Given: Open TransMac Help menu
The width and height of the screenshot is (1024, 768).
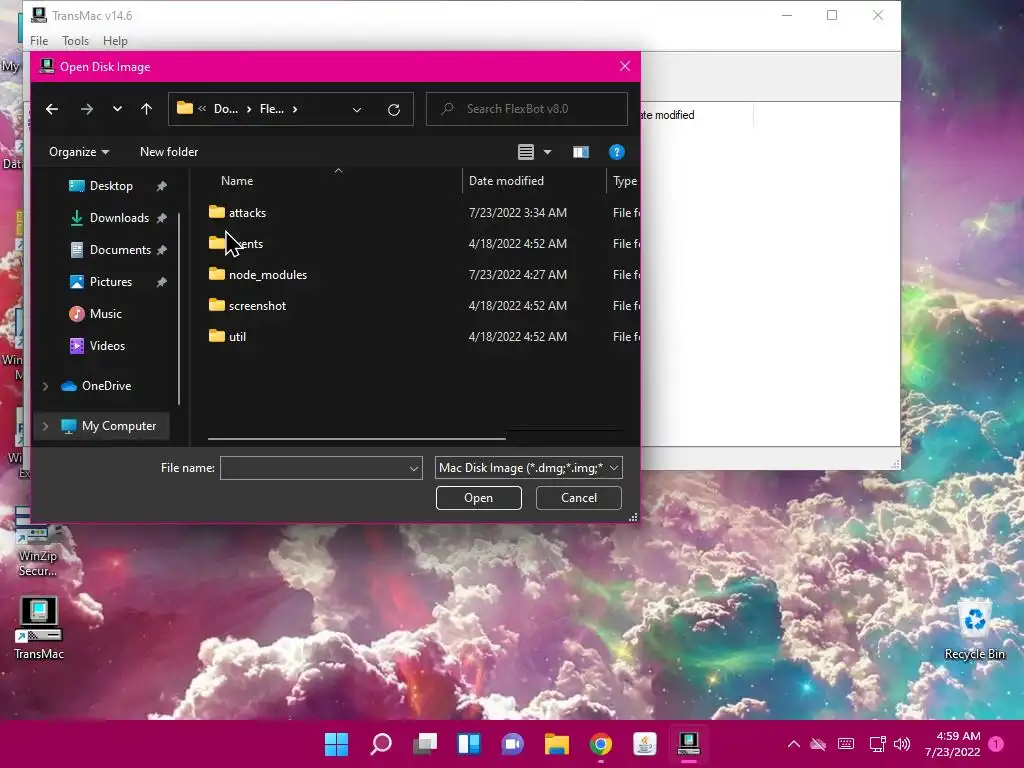Looking at the screenshot, I should [115, 40].
